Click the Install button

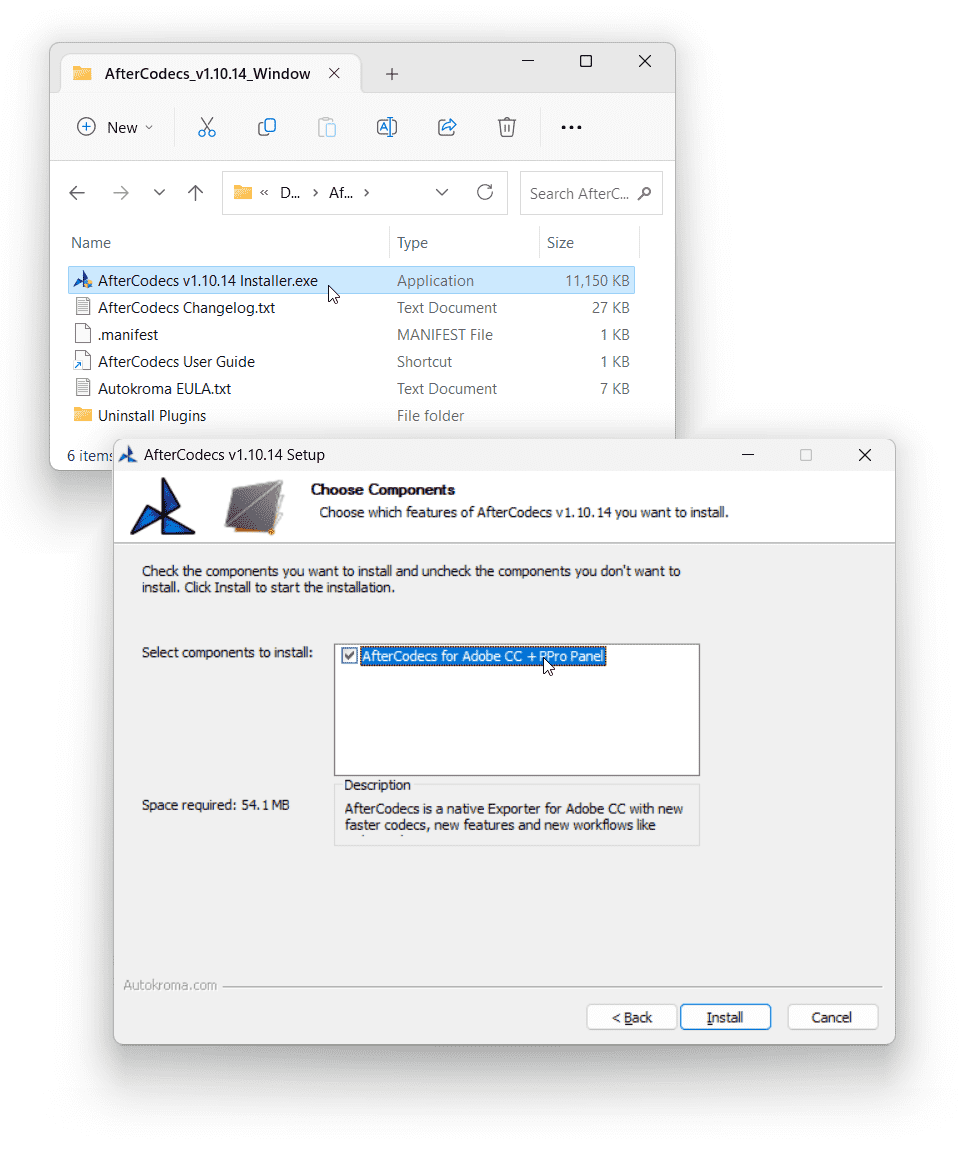(725, 1017)
